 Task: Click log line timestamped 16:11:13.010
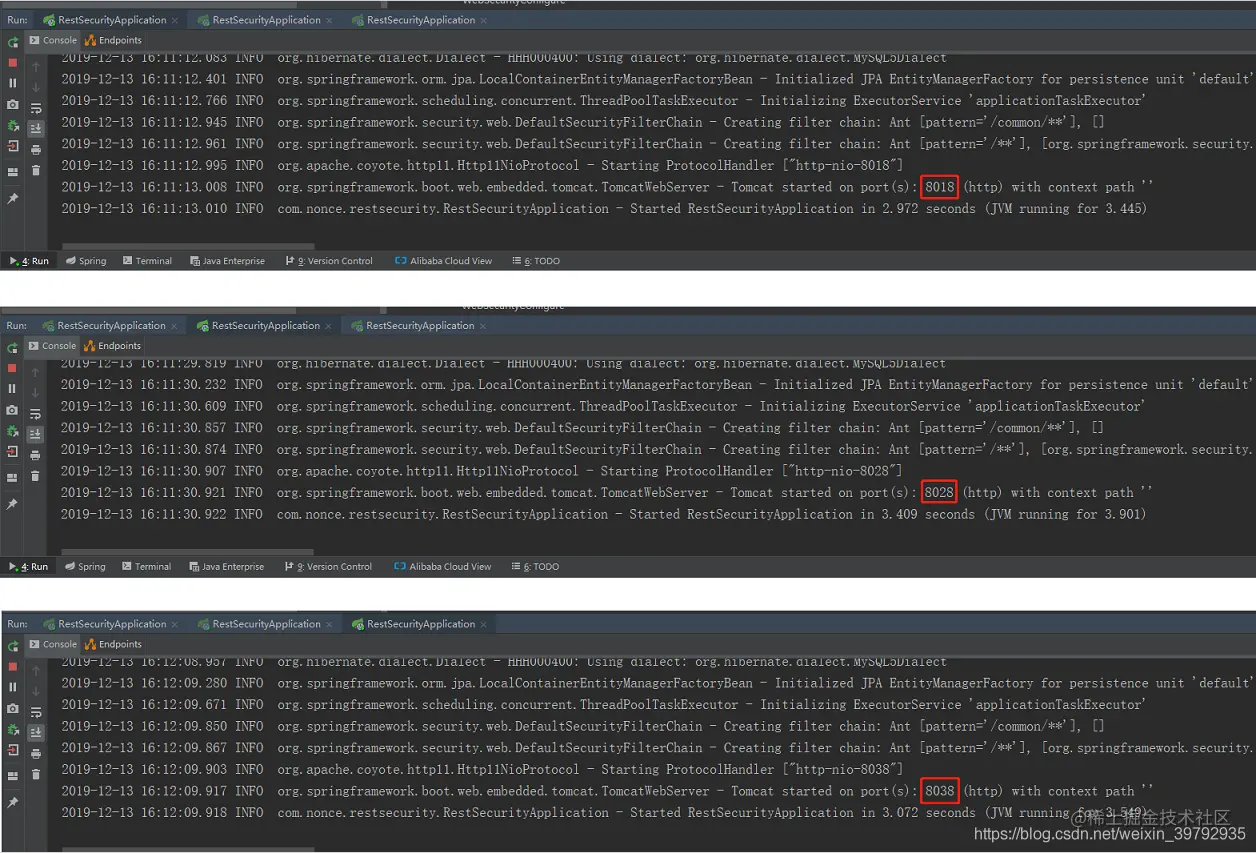tap(604, 209)
